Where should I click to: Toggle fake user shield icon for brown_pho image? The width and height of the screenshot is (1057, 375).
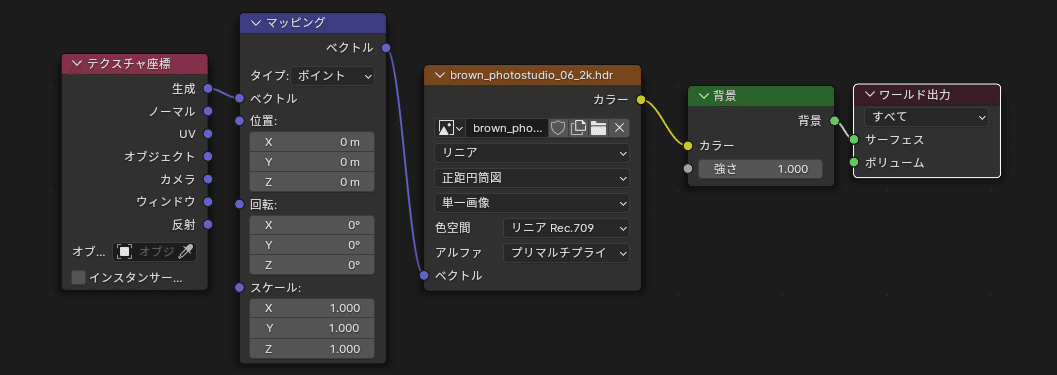(x=557, y=128)
